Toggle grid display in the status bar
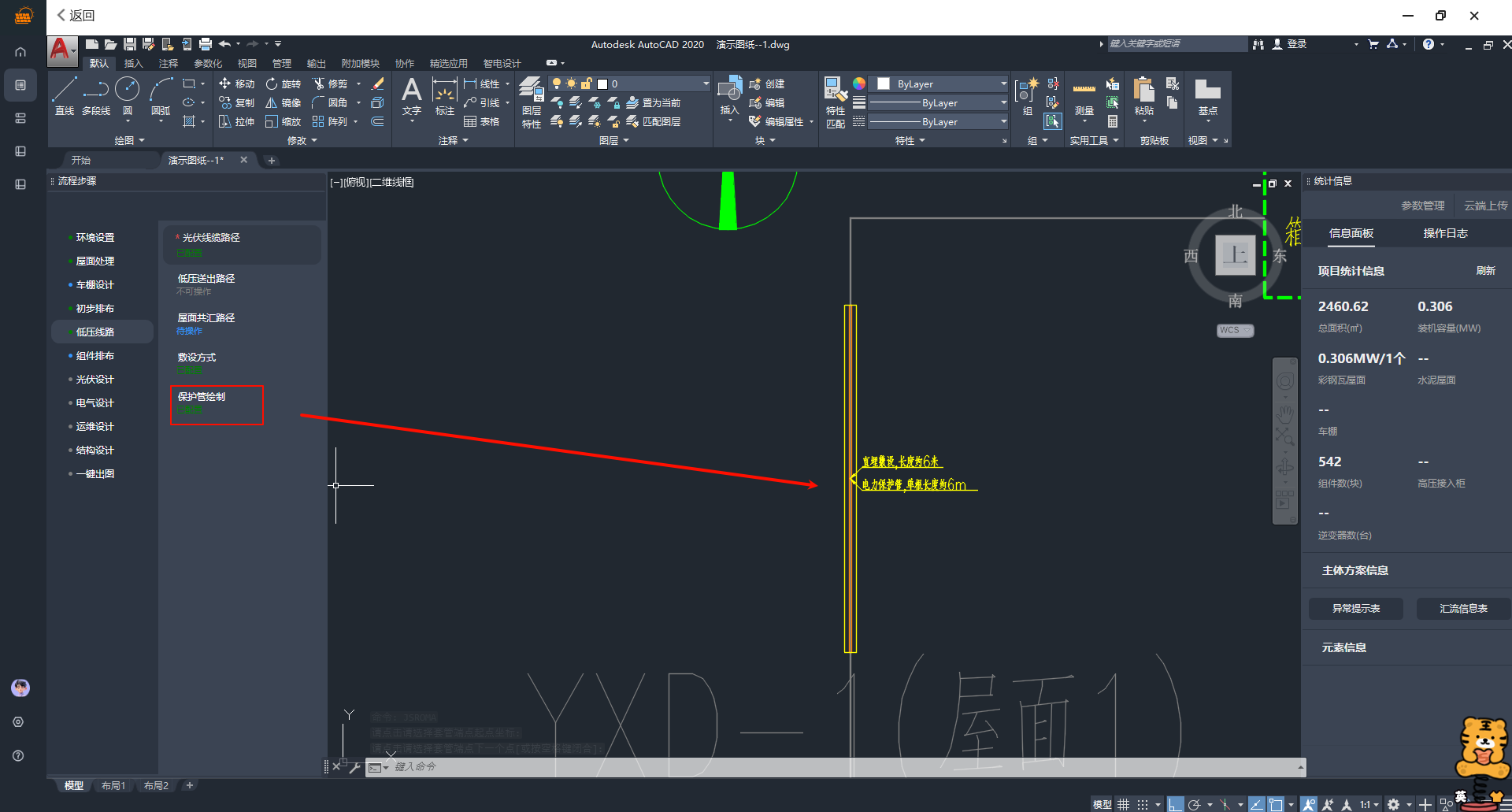The width and height of the screenshot is (1512, 812). [1124, 804]
